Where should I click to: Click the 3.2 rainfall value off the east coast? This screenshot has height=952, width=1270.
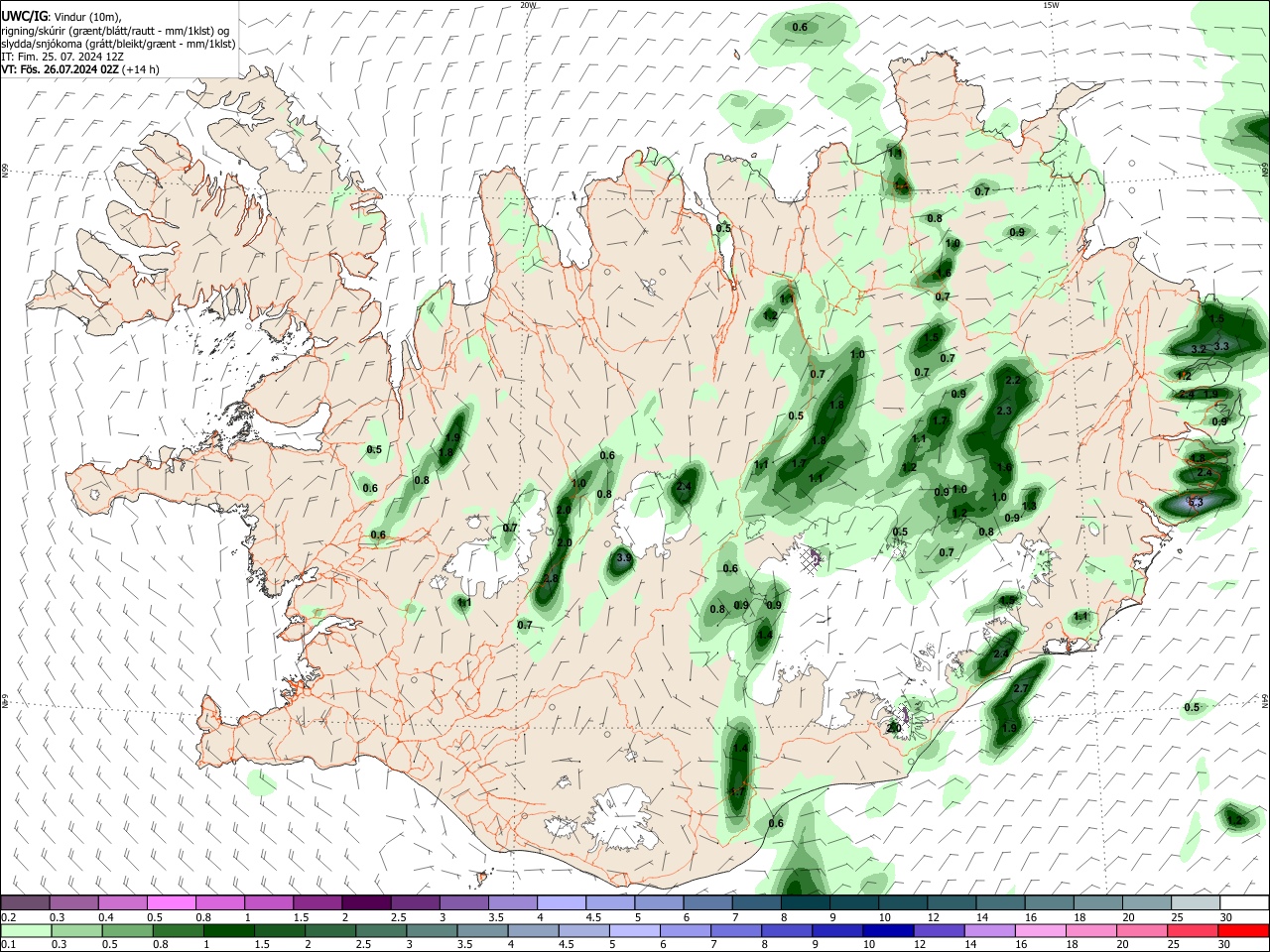[x=1198, y=349]
